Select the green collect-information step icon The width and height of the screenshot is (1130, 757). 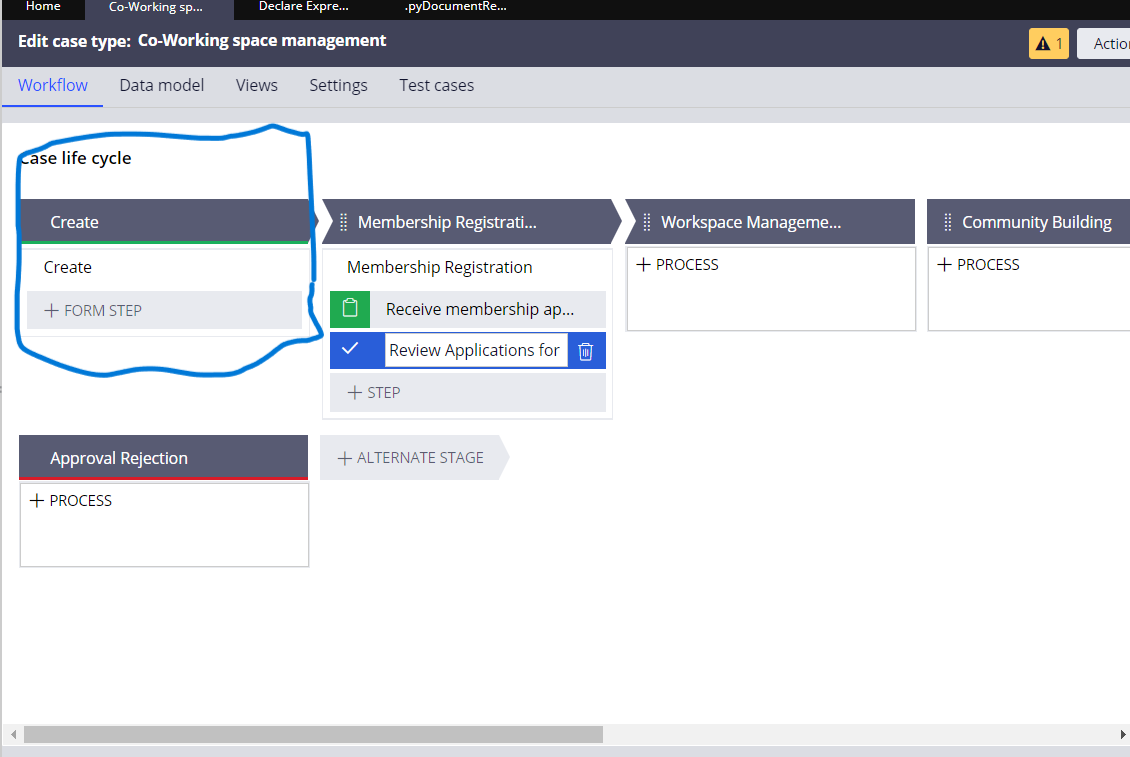[349, 309]
